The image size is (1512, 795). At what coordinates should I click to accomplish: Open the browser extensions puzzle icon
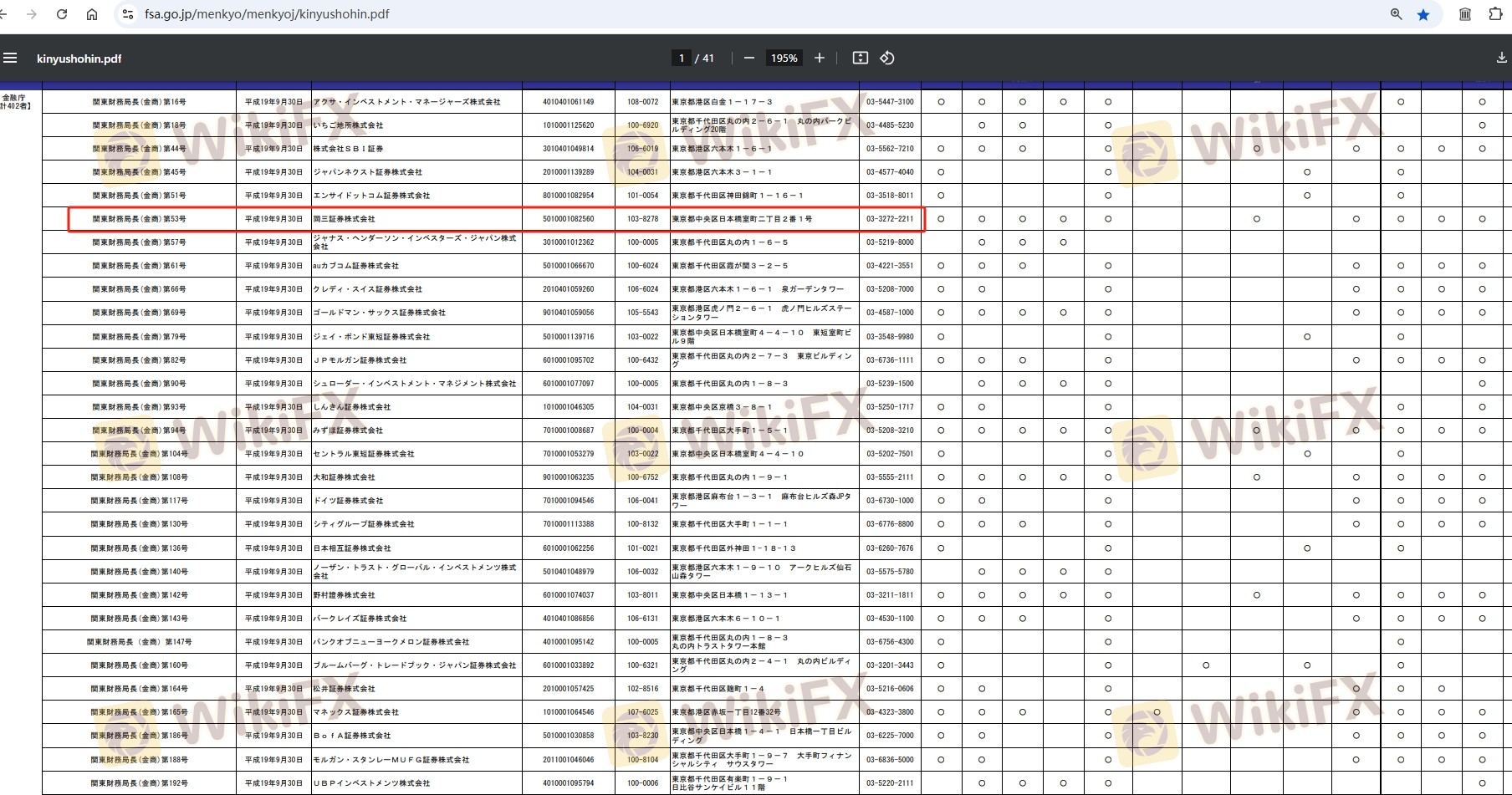[x=1495, y=14]
